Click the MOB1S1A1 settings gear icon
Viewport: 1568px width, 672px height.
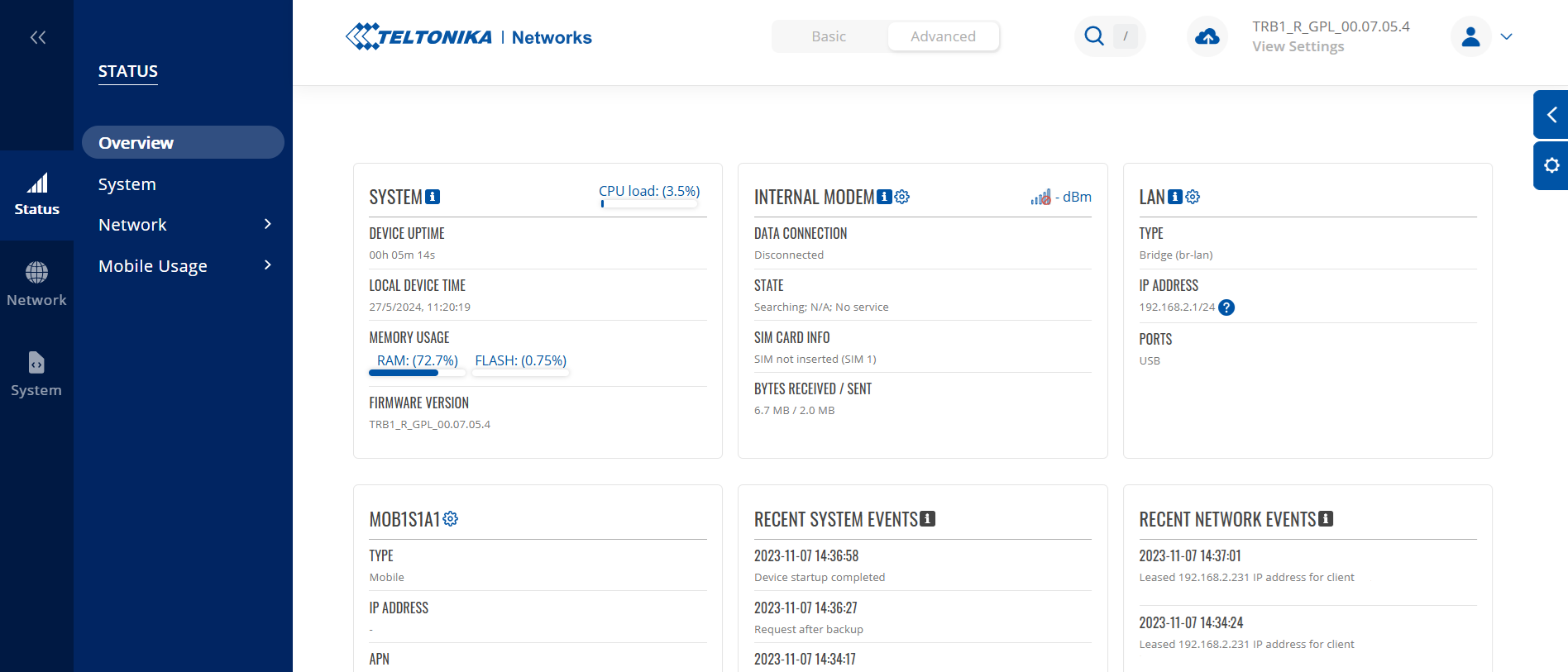pos(450,519)
